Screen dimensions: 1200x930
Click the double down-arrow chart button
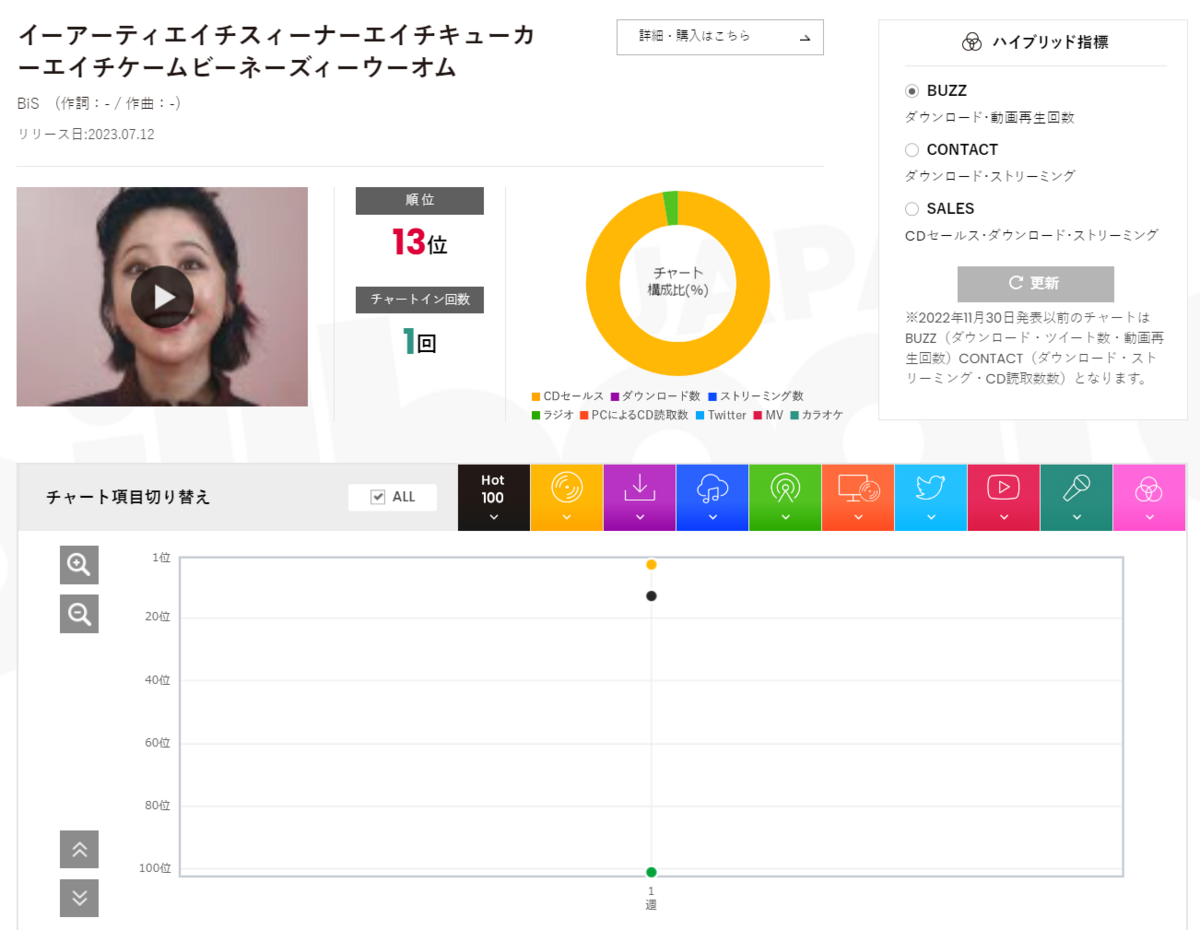coord(79,897)
